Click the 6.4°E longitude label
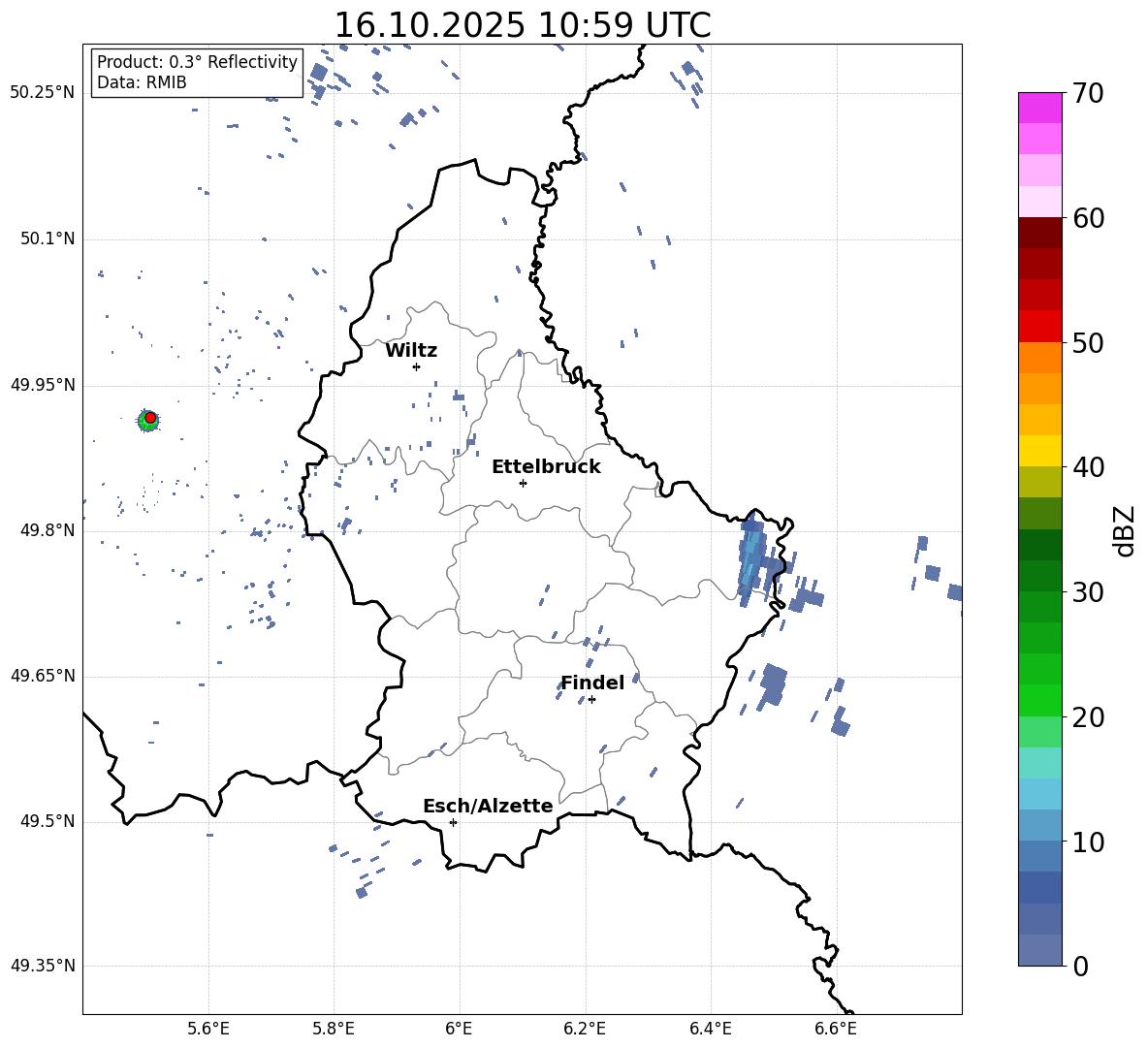Viewport: 1148px width, 1048px height. coord(710,1029)
